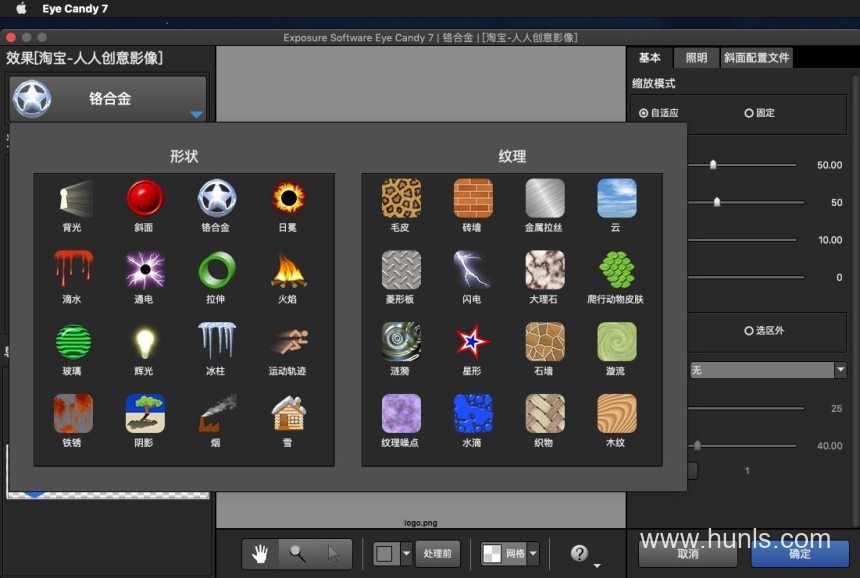Apply the 滴水 drip effect icon

72,270
